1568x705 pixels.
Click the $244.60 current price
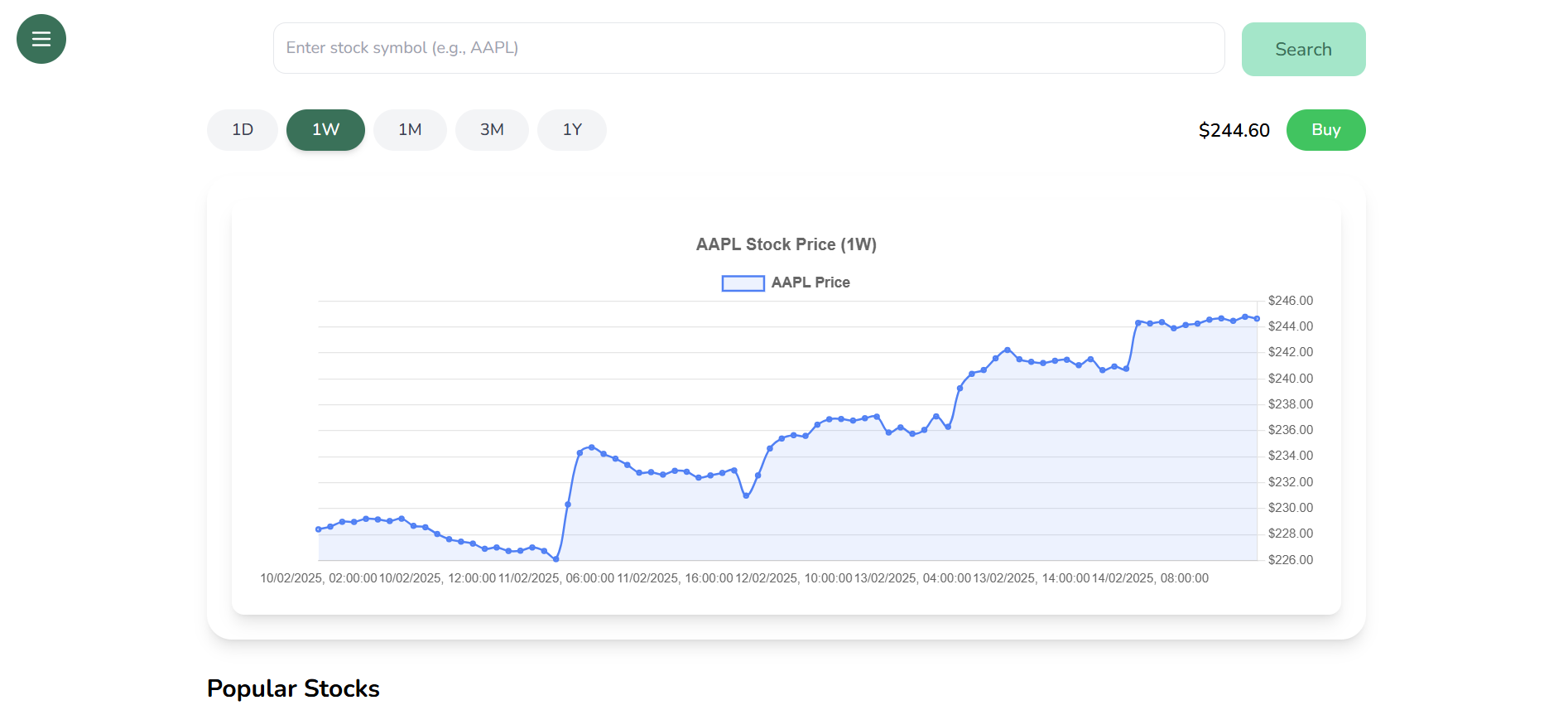(x=1234, y=130)
